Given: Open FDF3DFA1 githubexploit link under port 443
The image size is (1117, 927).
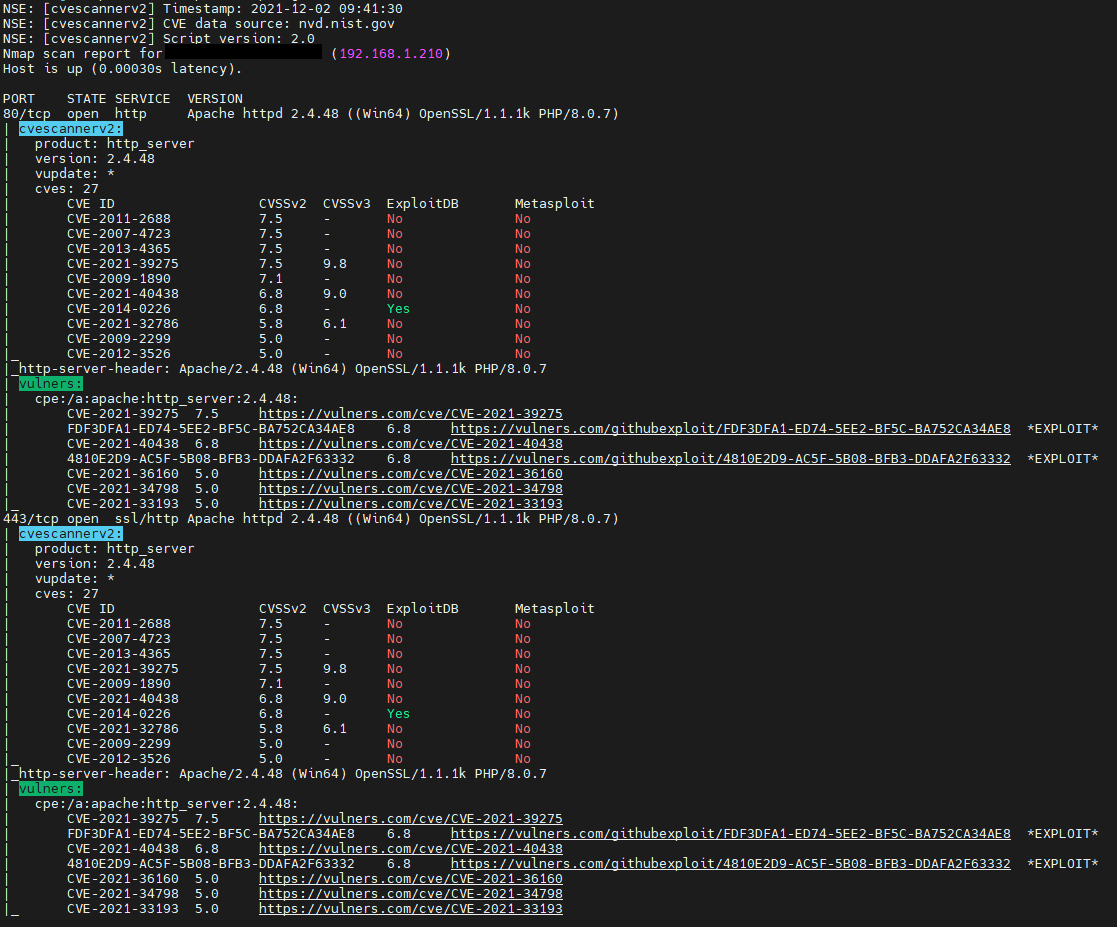Looking at the screenshot, I should point(730,834).
